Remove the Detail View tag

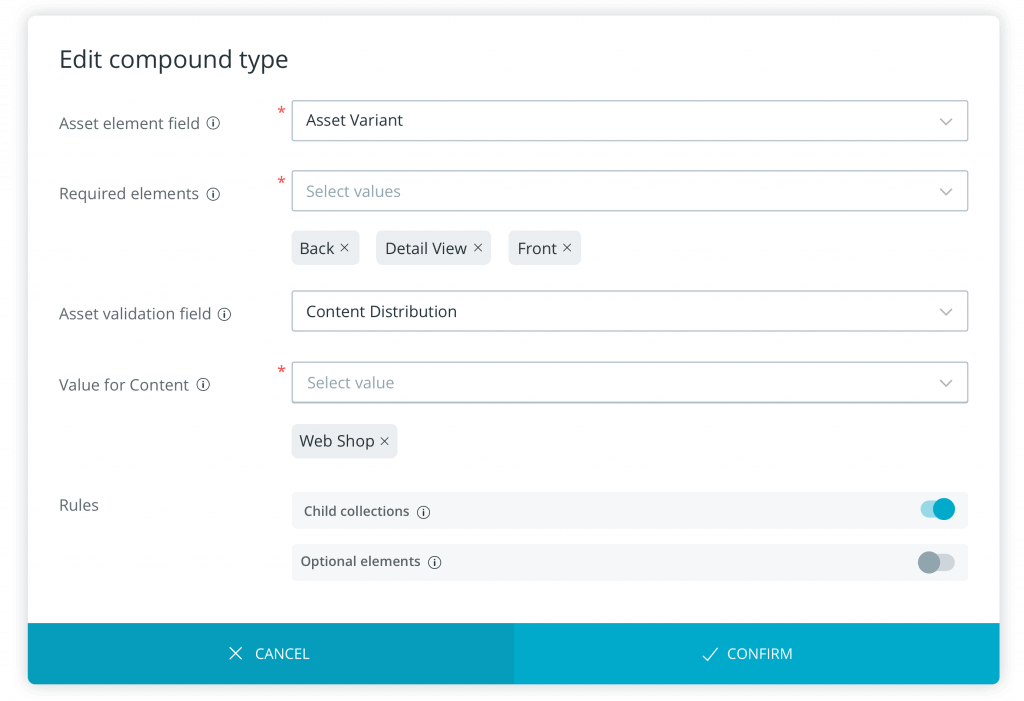click(x=478, y=248)
